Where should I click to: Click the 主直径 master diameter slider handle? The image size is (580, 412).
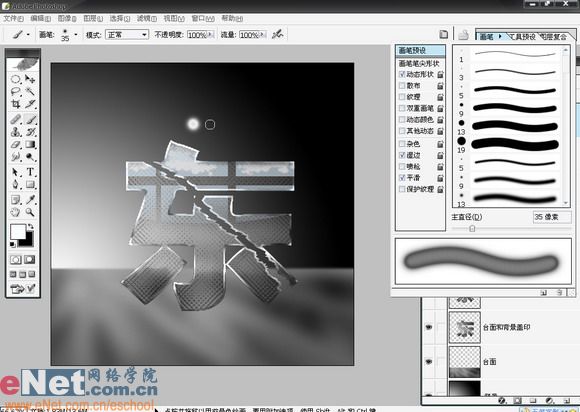pyautogui.click(x=472, y=229)
